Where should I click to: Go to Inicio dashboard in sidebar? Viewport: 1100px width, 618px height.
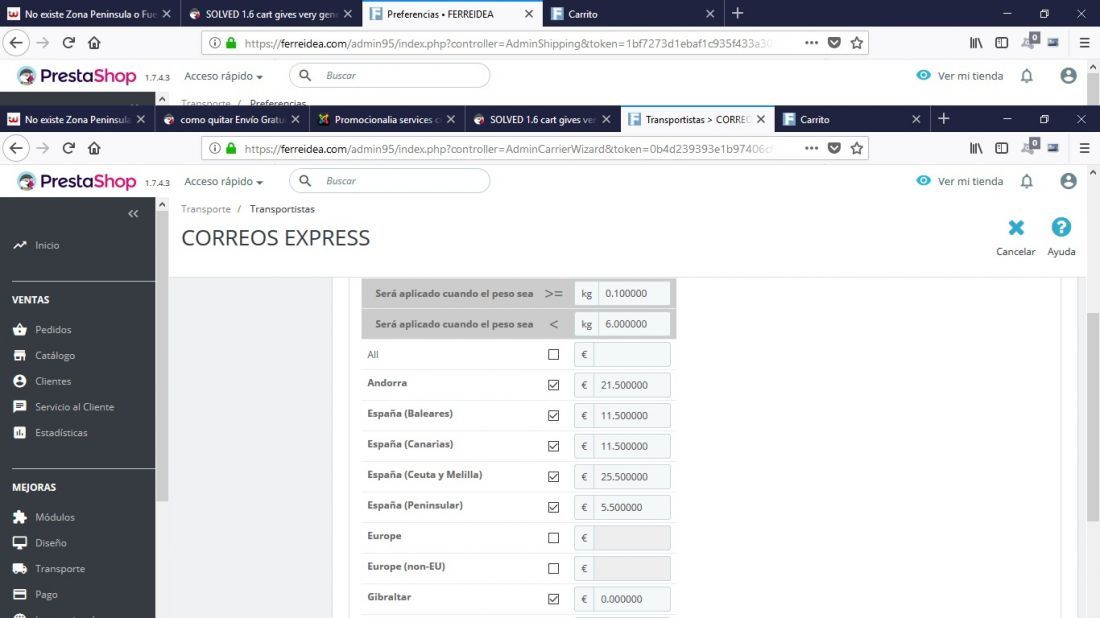47,246
